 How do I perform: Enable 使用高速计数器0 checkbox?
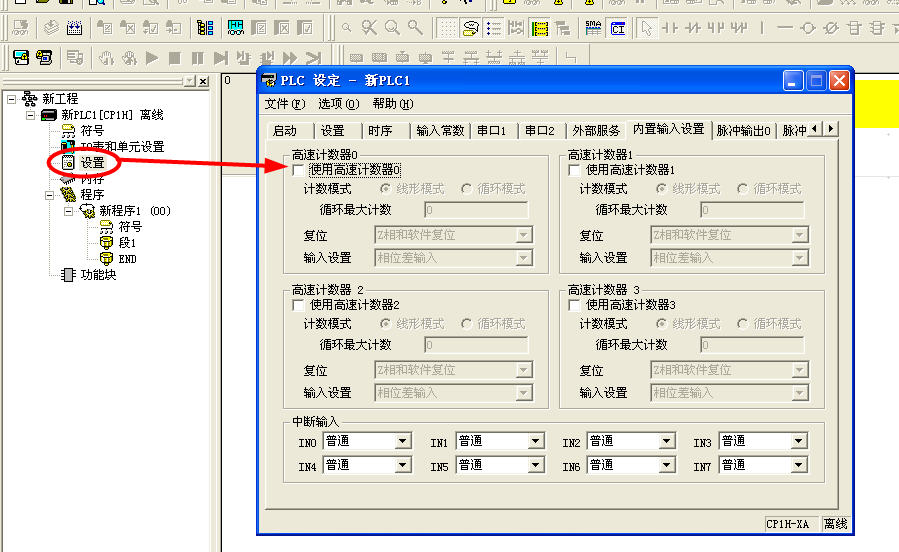298,171
